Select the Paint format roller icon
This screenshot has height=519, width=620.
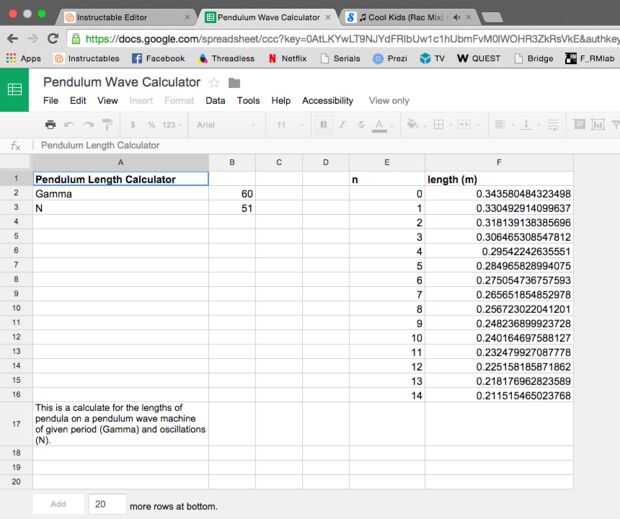coord(107,125)
